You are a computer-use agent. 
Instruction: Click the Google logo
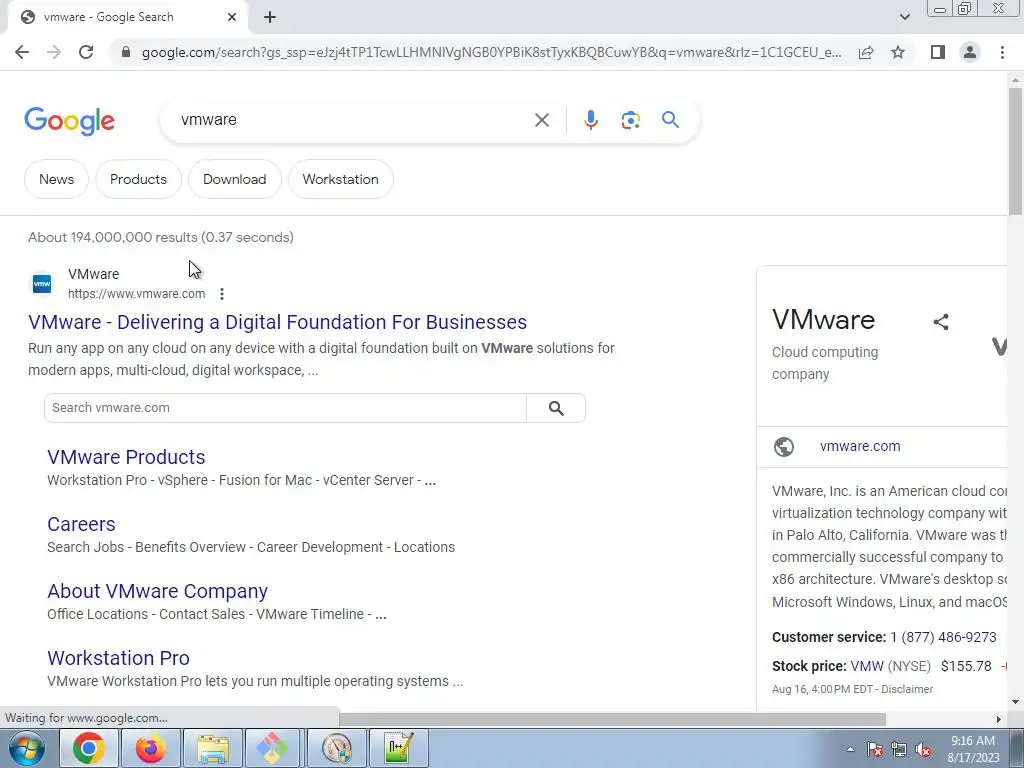[70, 121]
